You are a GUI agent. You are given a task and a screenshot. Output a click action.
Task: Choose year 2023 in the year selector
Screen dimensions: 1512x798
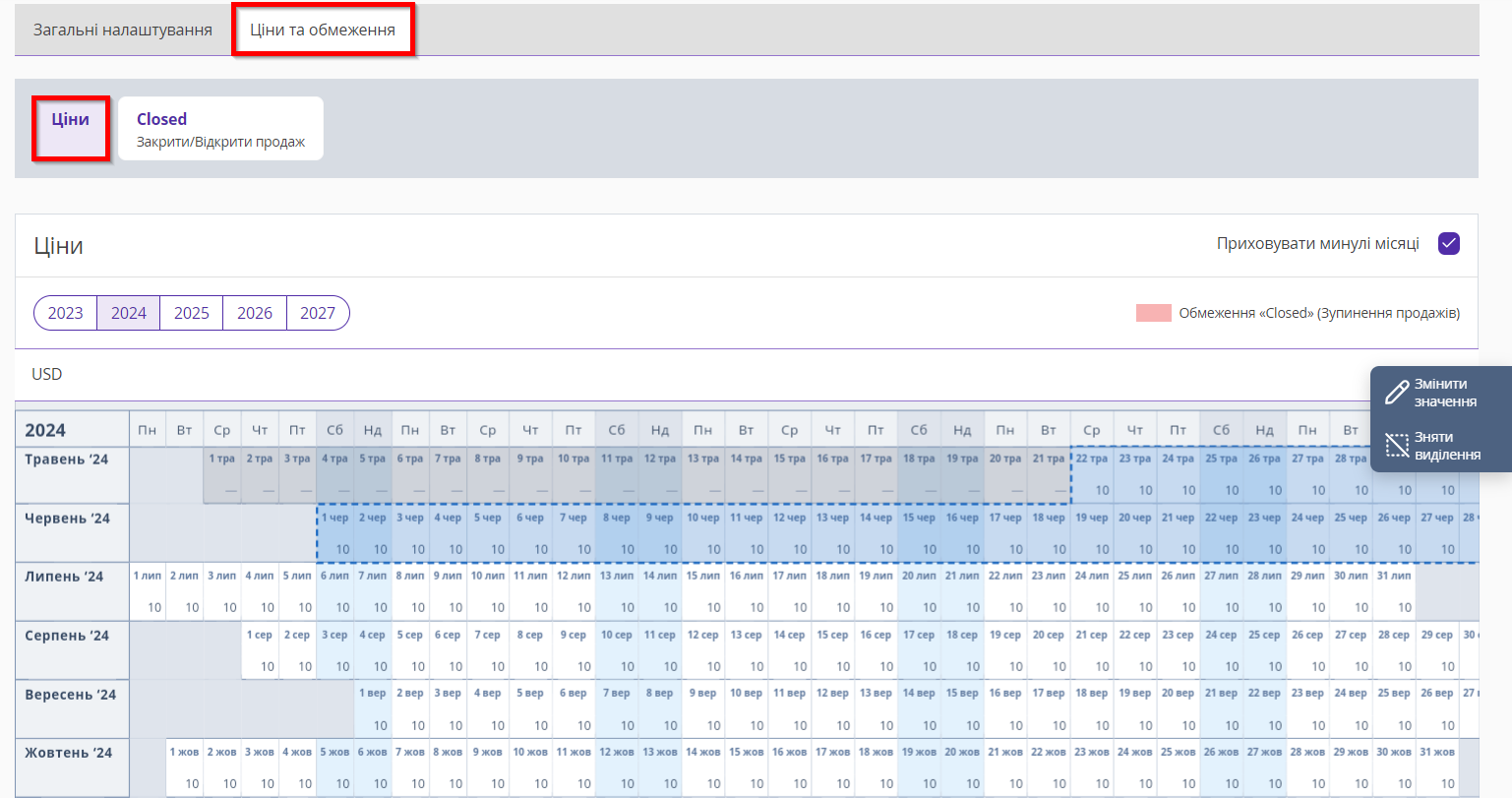[66, 313]
